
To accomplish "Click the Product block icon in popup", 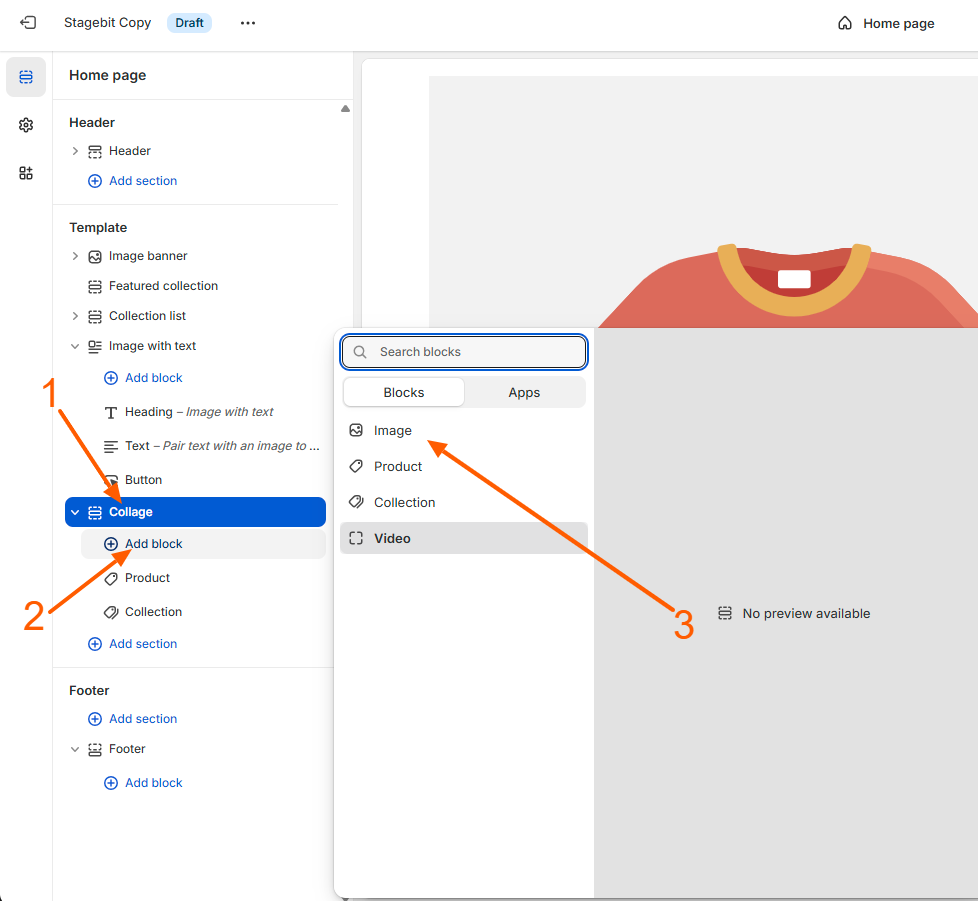I will (356, 466).
